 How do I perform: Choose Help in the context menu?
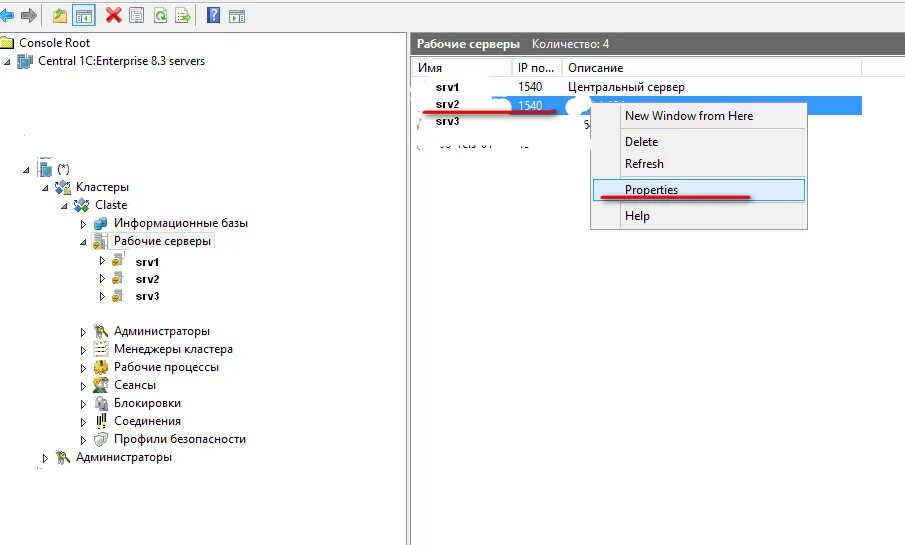coord(699,216)
